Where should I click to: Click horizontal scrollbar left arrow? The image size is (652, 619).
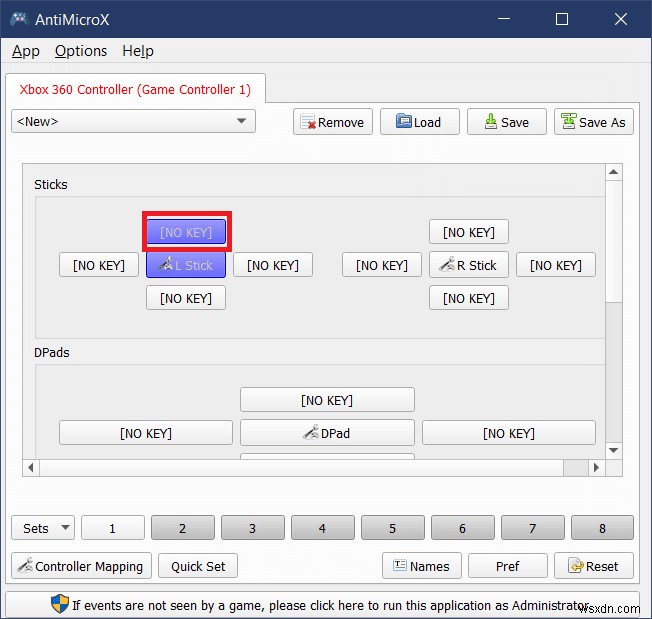pyautogui.click(x=31, y=468)
